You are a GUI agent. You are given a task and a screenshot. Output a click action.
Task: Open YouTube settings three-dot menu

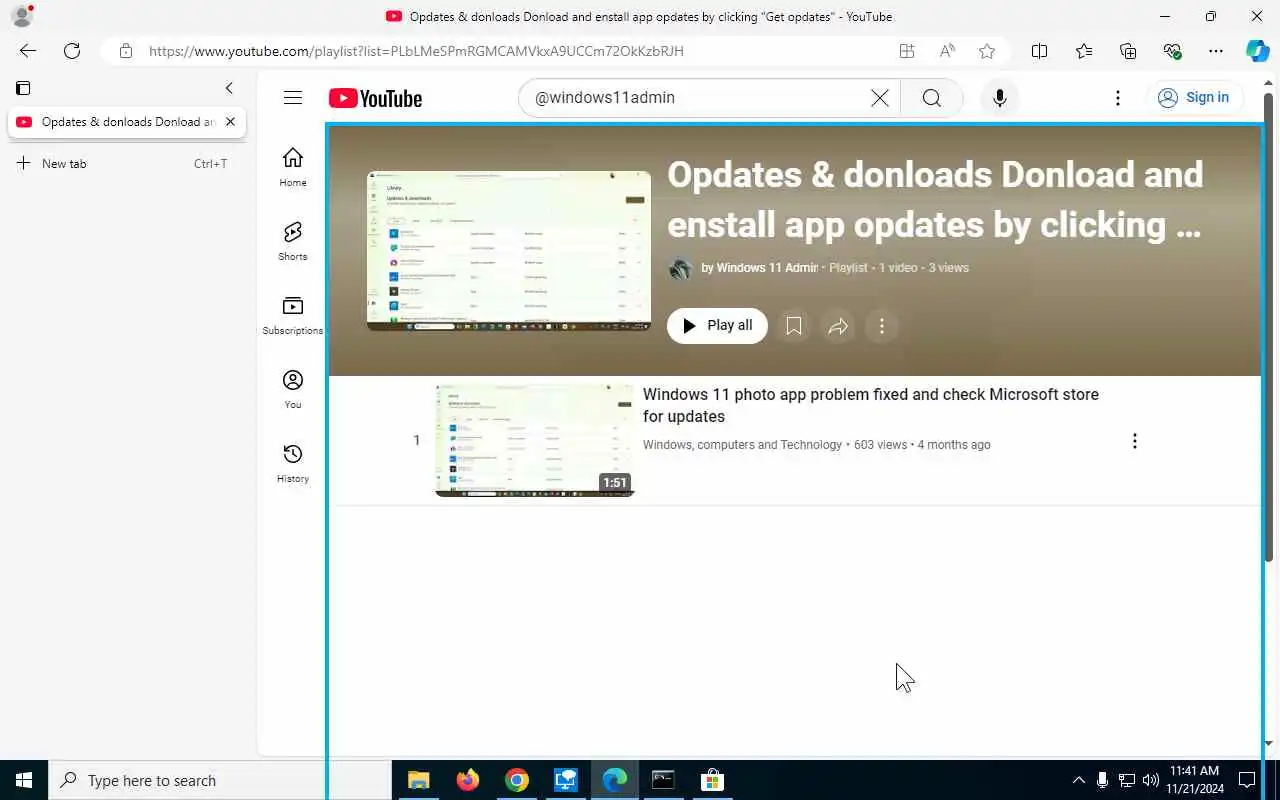[x=1118, y=98]
